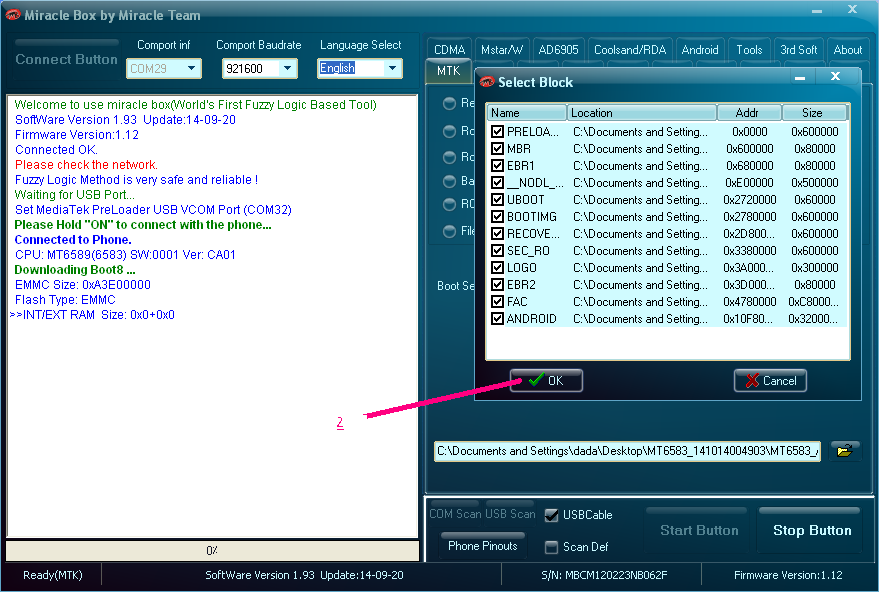Image resolution: width=879 pixels, height=592 pixels.
Task: Click the USB Scan button
Action: [x=510, y=514]
